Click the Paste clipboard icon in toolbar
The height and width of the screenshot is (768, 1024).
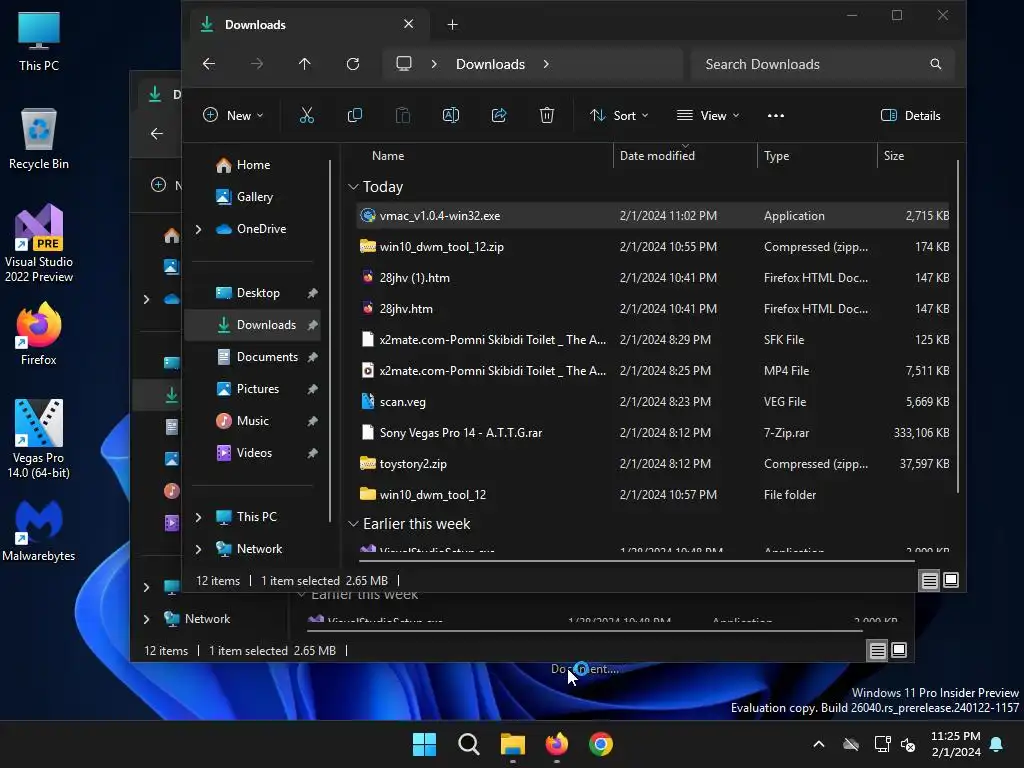[x=403, y=116]
